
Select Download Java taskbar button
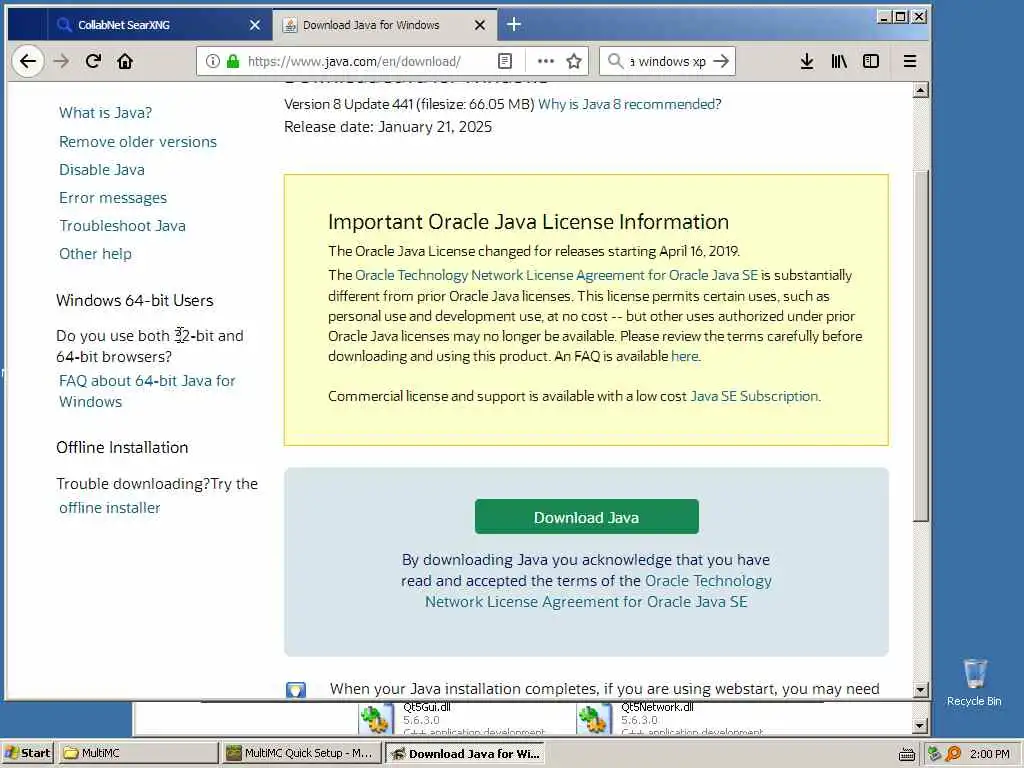click(465, 753)
